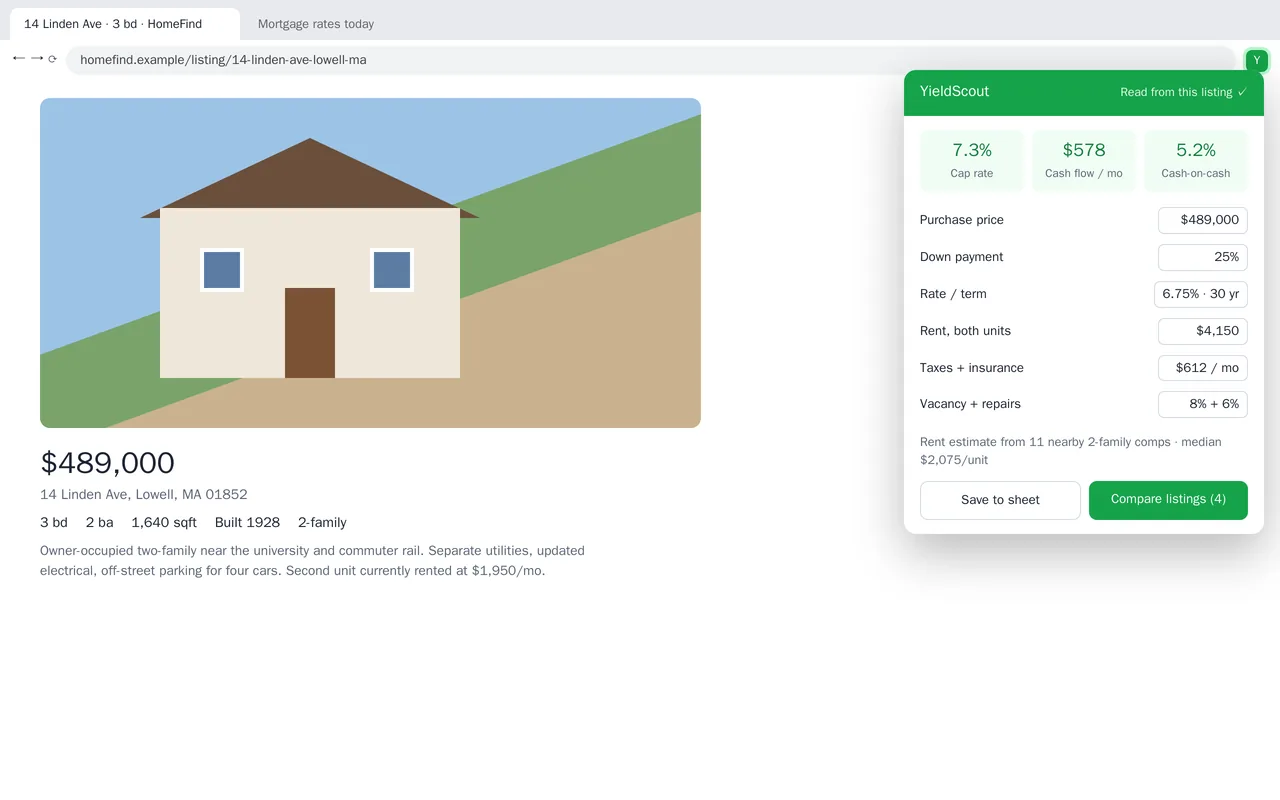Click the Owner-occupied two-family description text

pyautogui.click(x=312, y=561)
